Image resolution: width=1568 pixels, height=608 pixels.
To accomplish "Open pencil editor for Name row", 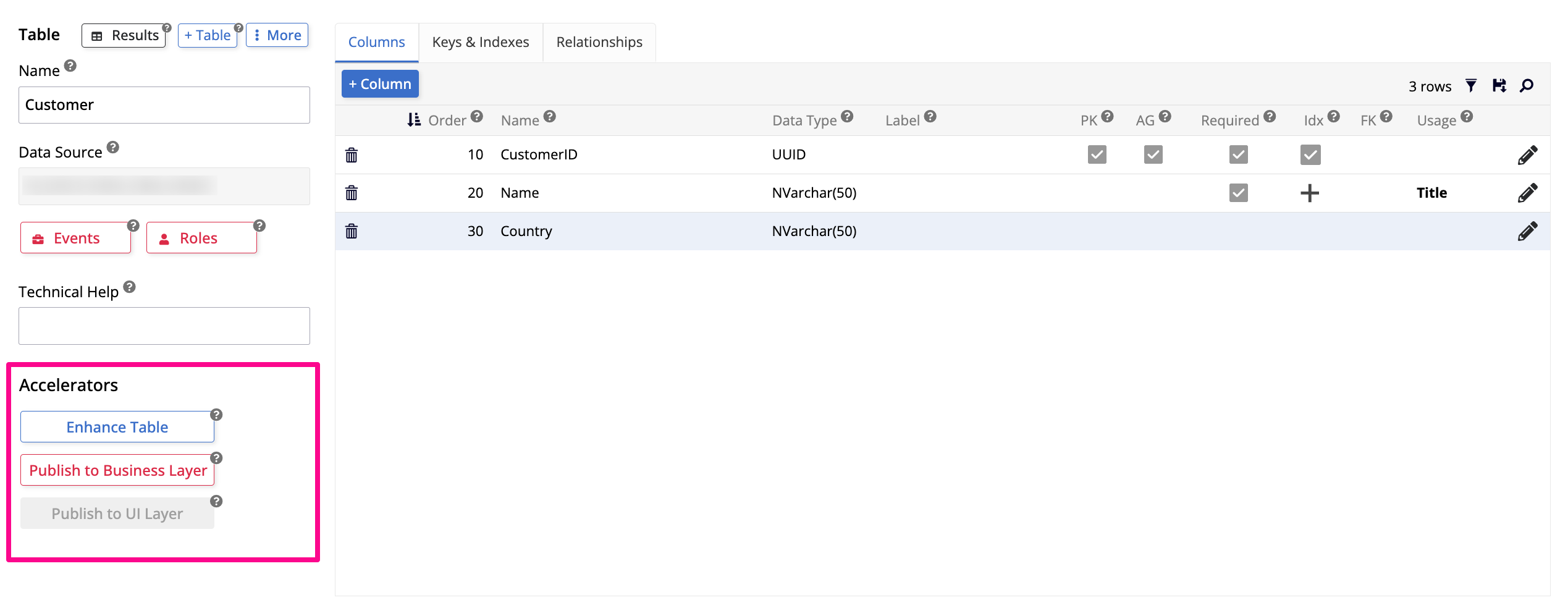I will click(1527, 193).
